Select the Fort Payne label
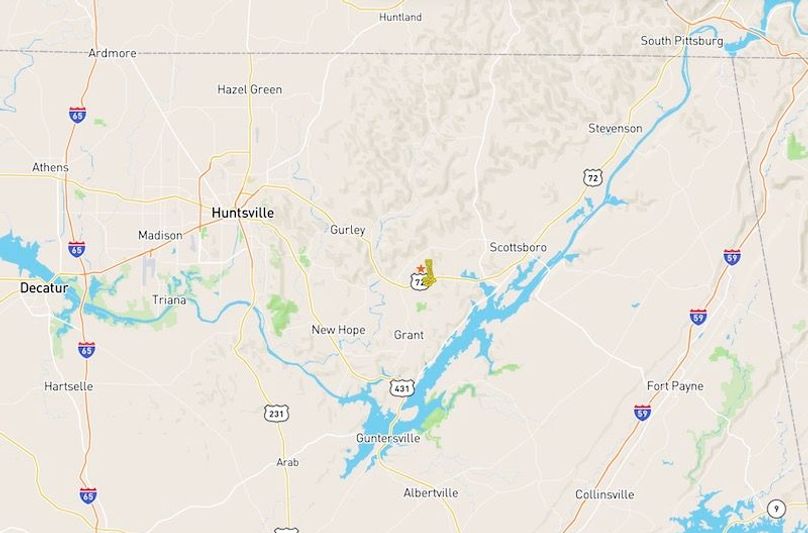Viewport: 808px width, 533px height. [x=675, y=386]
